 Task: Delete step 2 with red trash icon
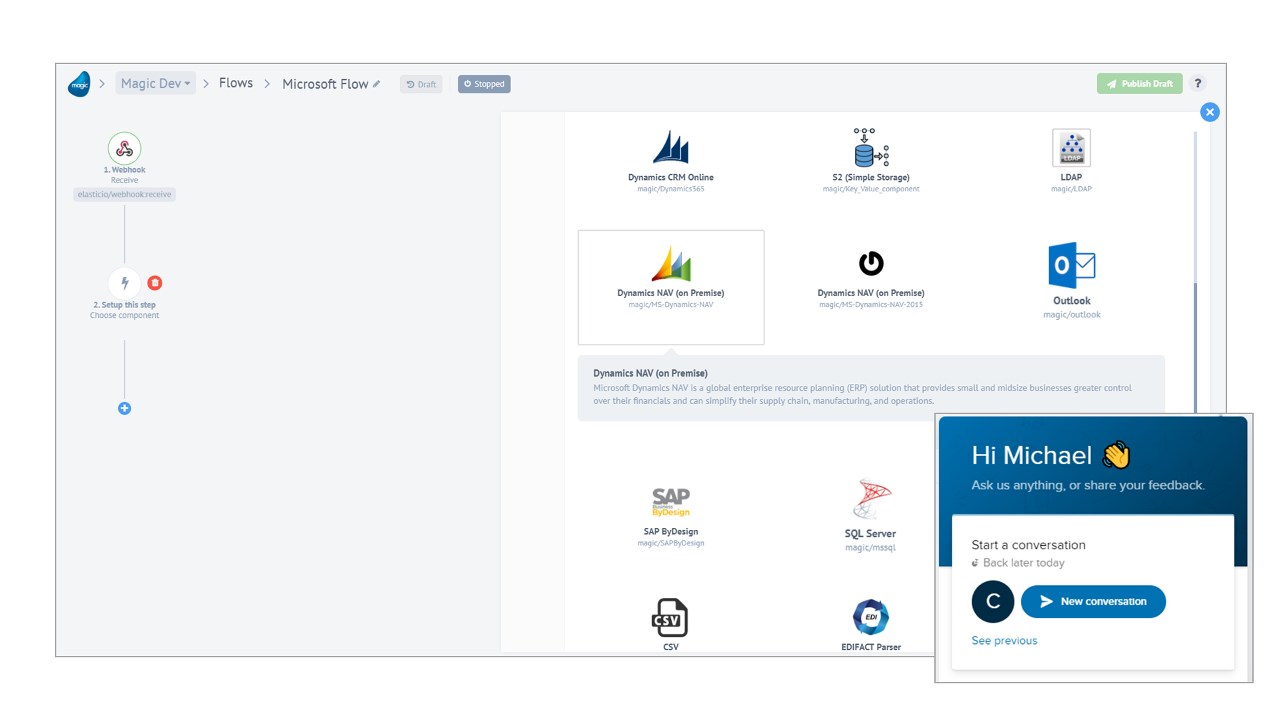pyautogui.click(x=155, y=283)
